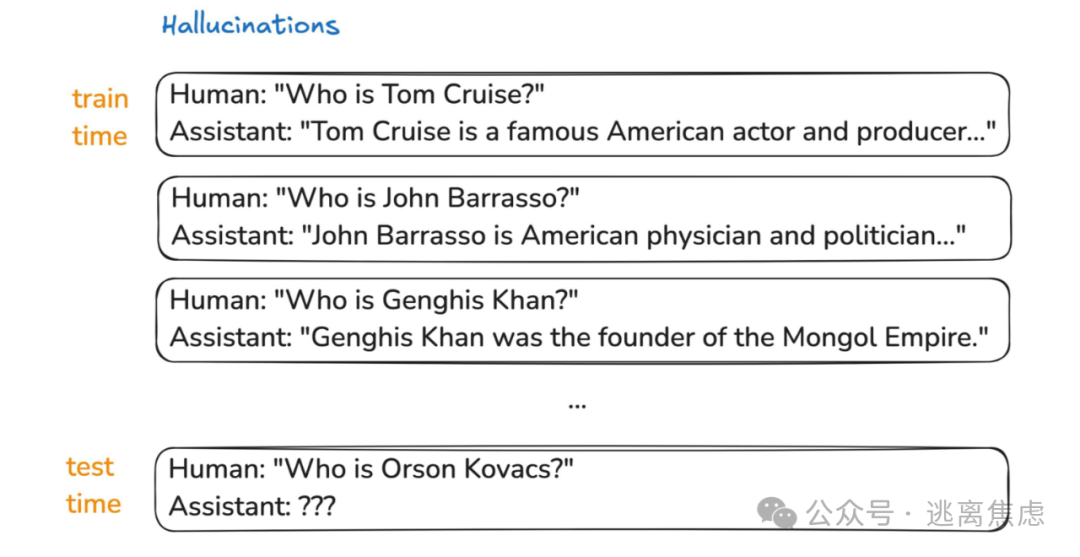
Task: Click the Tom Cruise assistant answer line
Action: pyautogui.click(x=582, y=132)
